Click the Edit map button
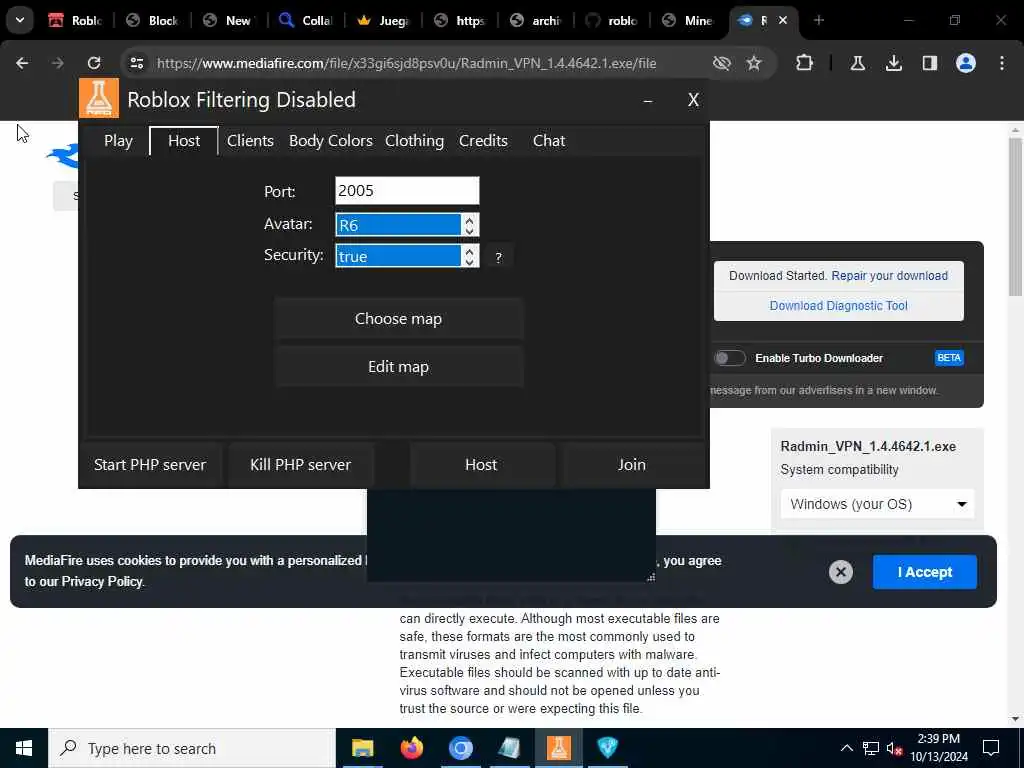Screen dimensions: 1024x768 [x=398, y=367]
